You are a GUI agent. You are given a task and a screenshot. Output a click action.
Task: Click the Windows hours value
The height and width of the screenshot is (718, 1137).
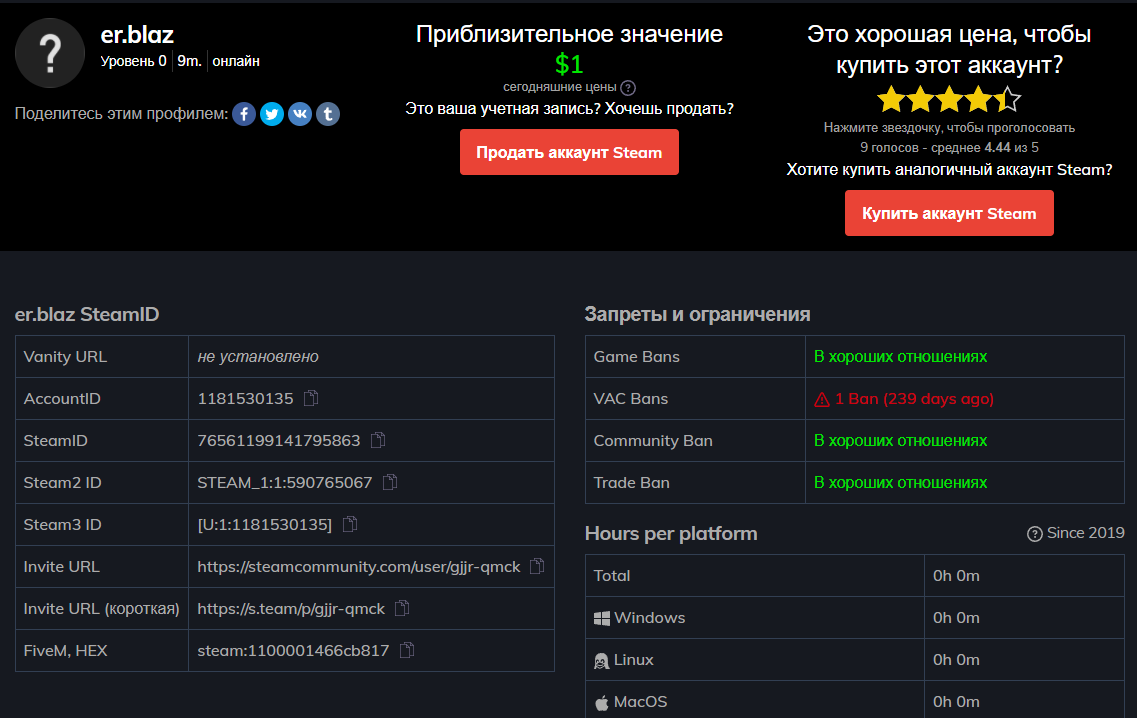[956, 618]
